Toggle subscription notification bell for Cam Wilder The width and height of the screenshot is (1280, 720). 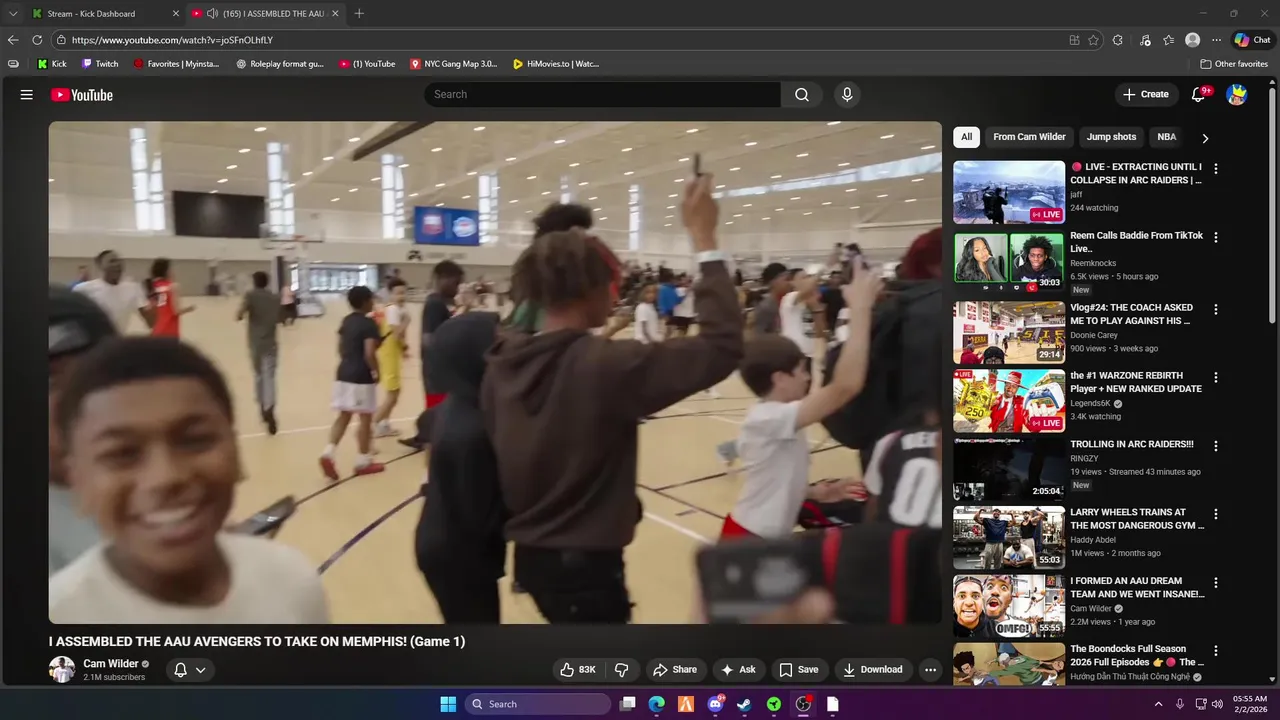pyautogui.click(x=181, y=670)
